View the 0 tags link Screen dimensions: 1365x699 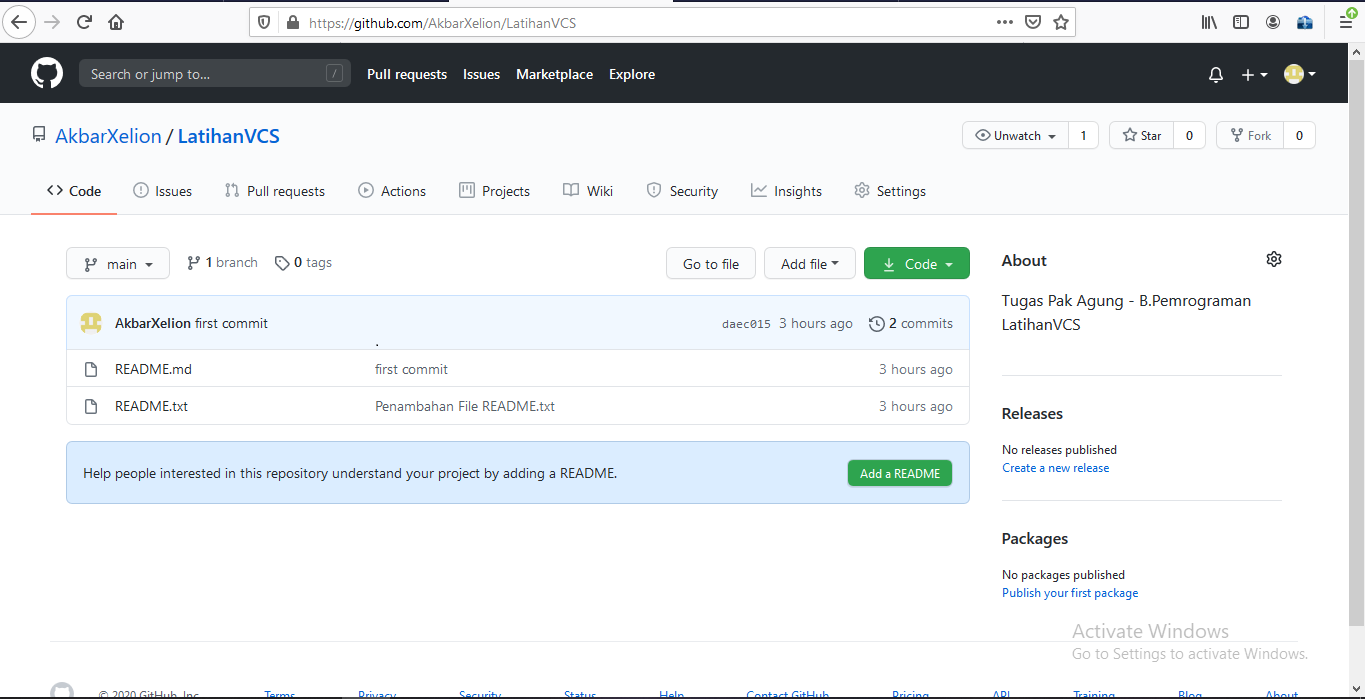(x=303, y=263)
